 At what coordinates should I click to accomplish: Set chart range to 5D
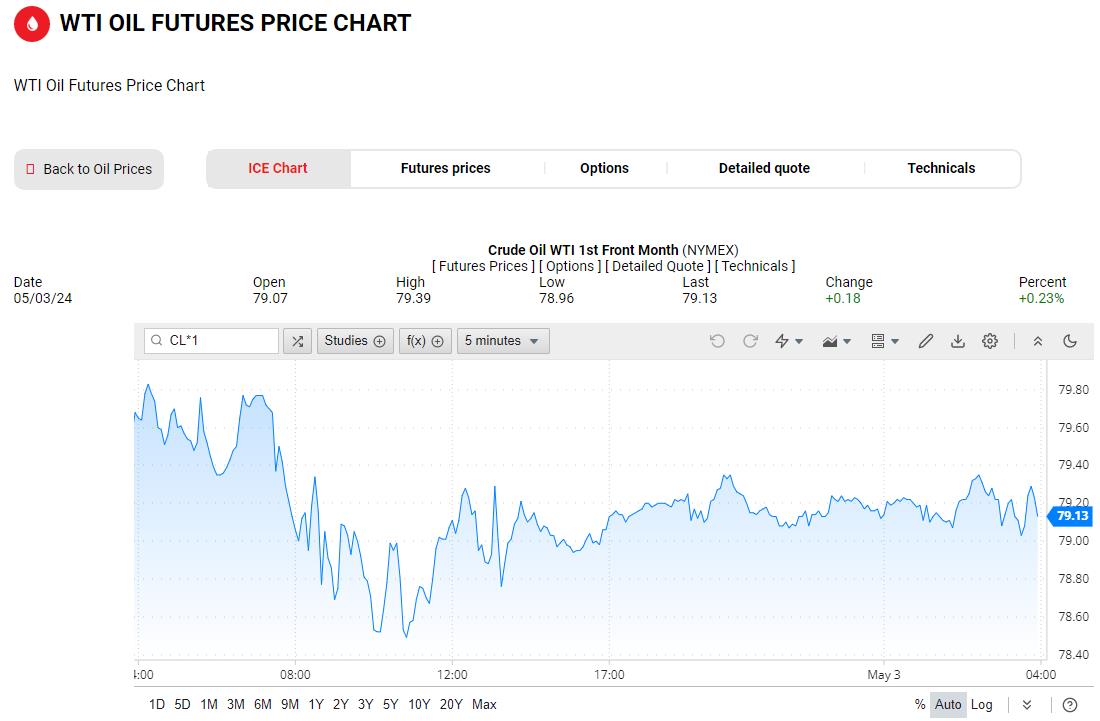tap(182, 704)
